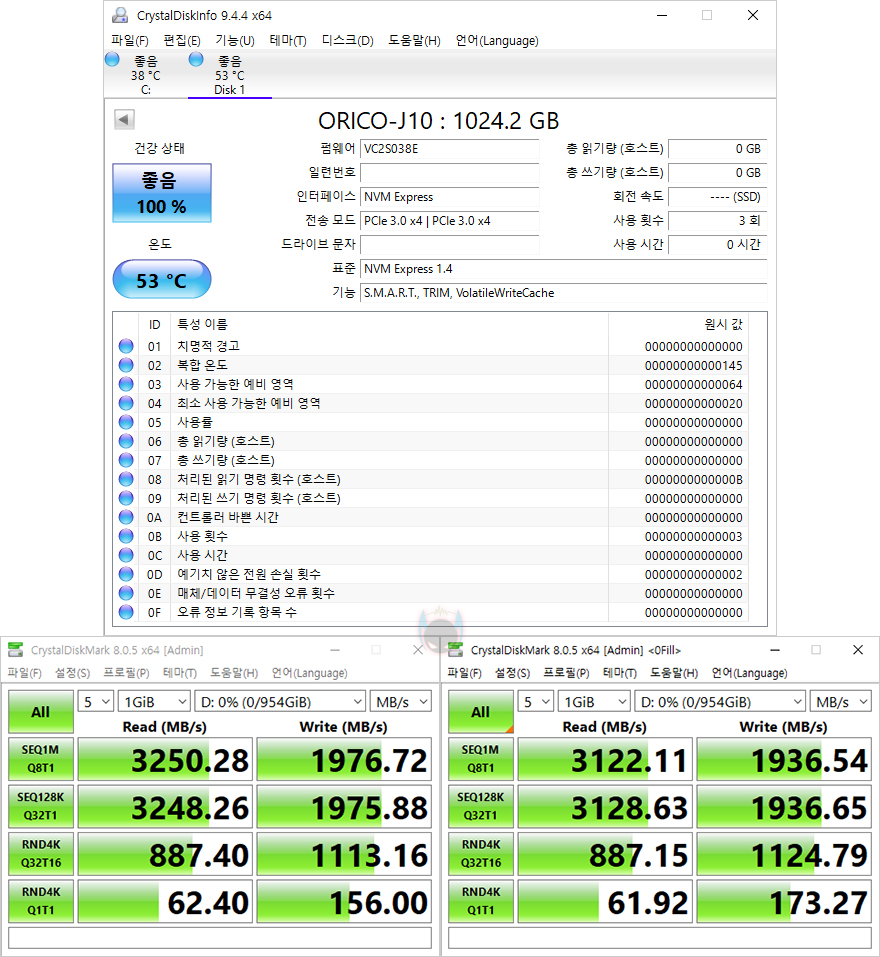The height and width of the screenshot is (957, 880).
Task: Open 파일(F) menu in right CrystalDiskMark 0Fill window
Action: [x=464, y=673]
